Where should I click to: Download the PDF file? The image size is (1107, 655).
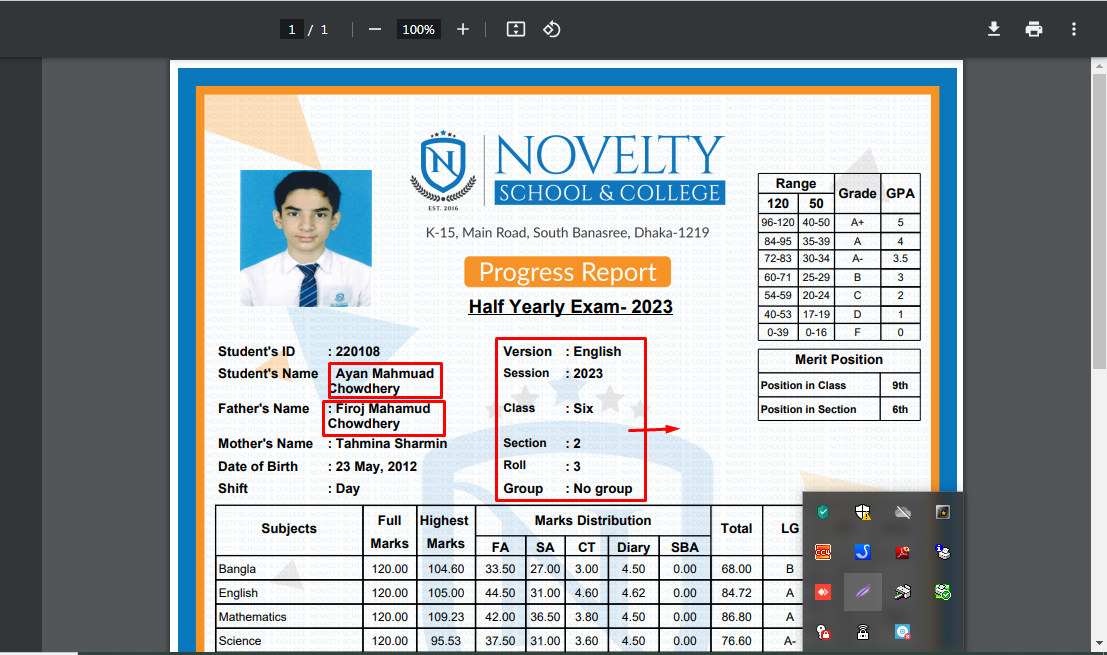(993, 29)
